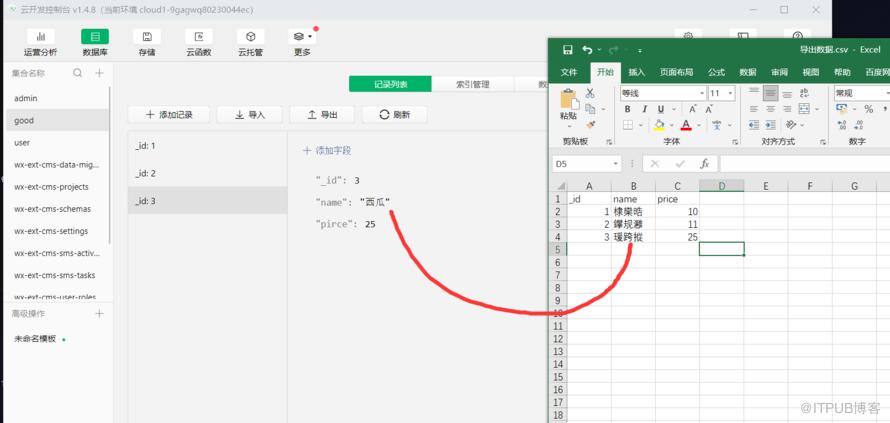Copy selection in Excel ribbon
Image resolution: width=890 pixels, height=423 pixels.
590,109
